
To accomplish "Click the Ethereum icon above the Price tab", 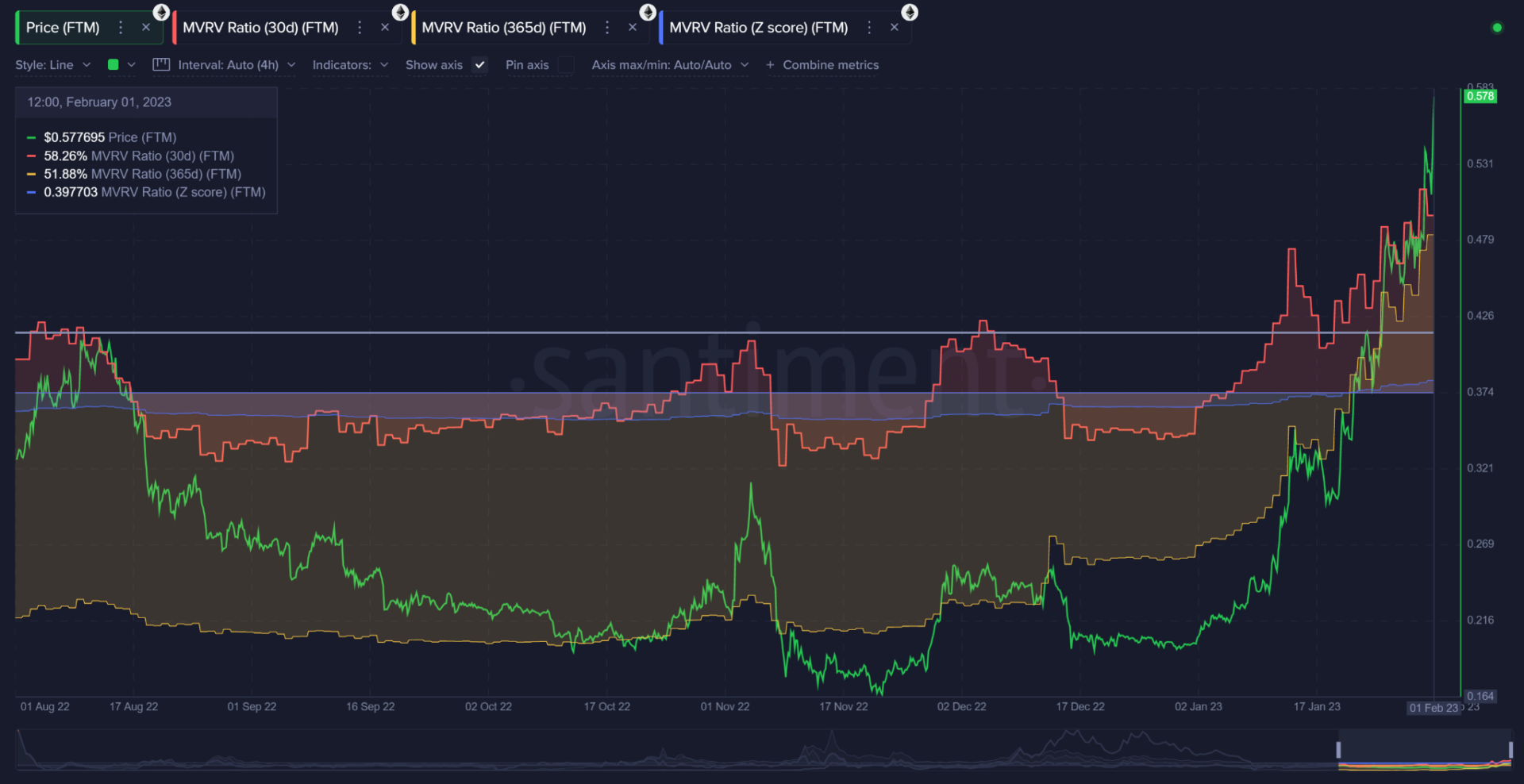I will [x=161, y=12].
